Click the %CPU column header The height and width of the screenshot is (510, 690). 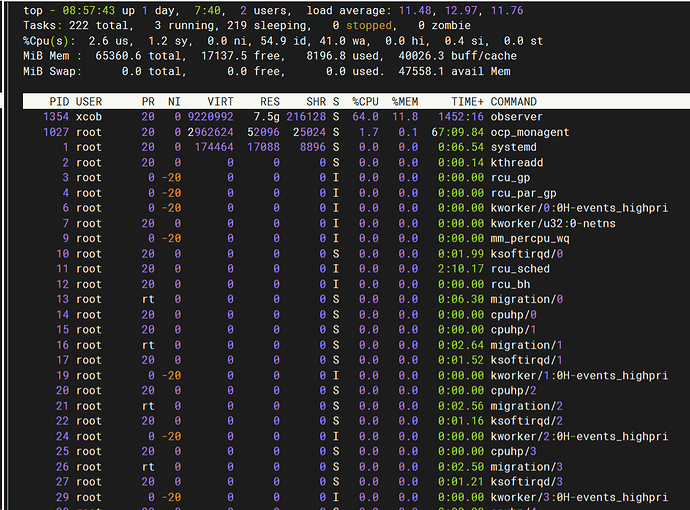pyautogui.click(x=365, y=102)
